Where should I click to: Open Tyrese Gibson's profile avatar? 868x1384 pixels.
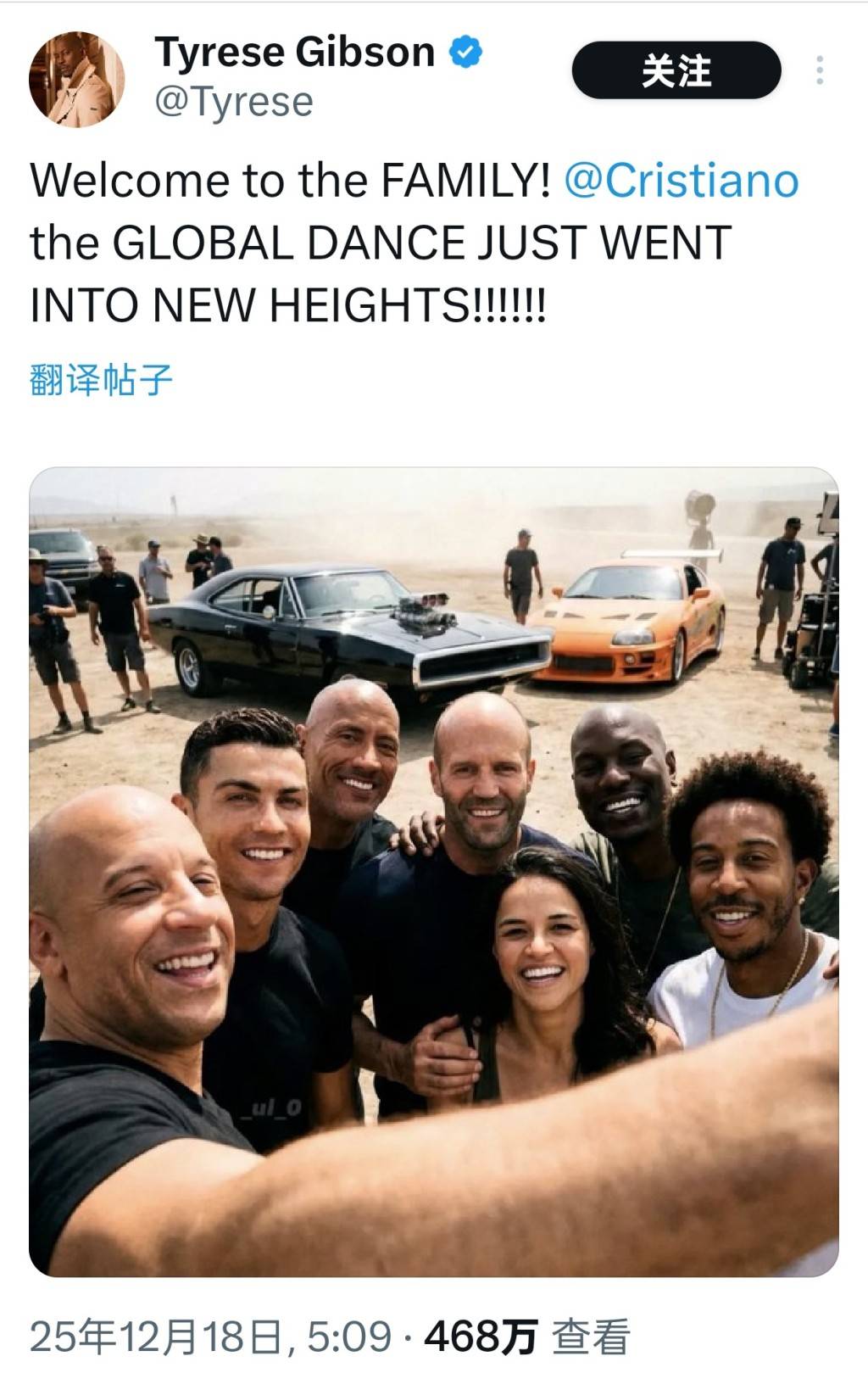[76, 80]
